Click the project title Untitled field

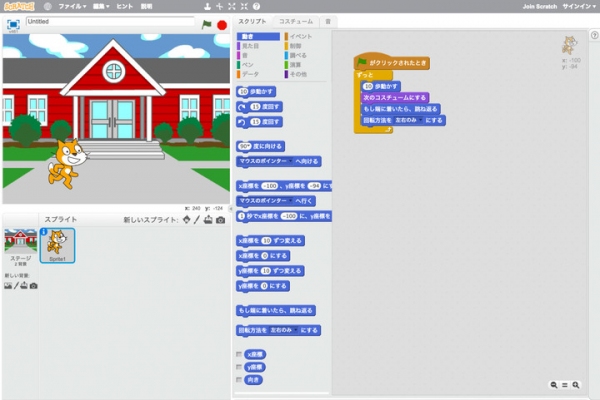(110, 22)
